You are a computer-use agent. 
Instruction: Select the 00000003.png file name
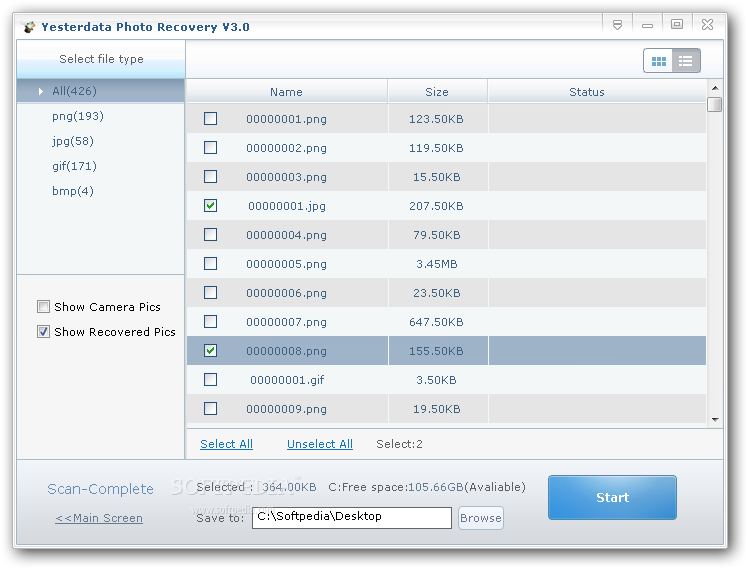point(287,177)
